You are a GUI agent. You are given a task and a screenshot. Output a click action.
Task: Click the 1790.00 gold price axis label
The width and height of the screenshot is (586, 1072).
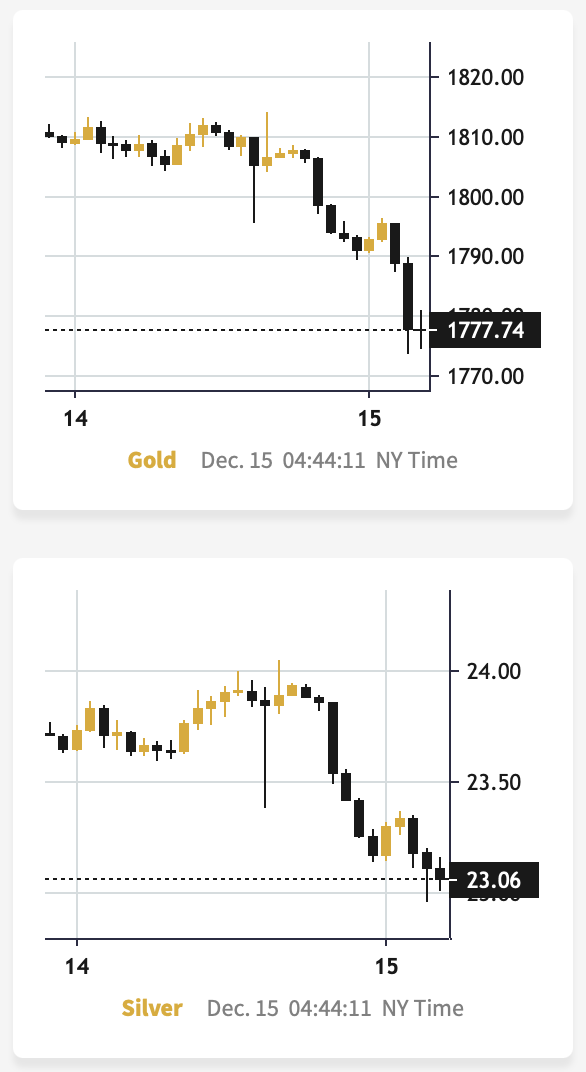[x=485, y=256]
